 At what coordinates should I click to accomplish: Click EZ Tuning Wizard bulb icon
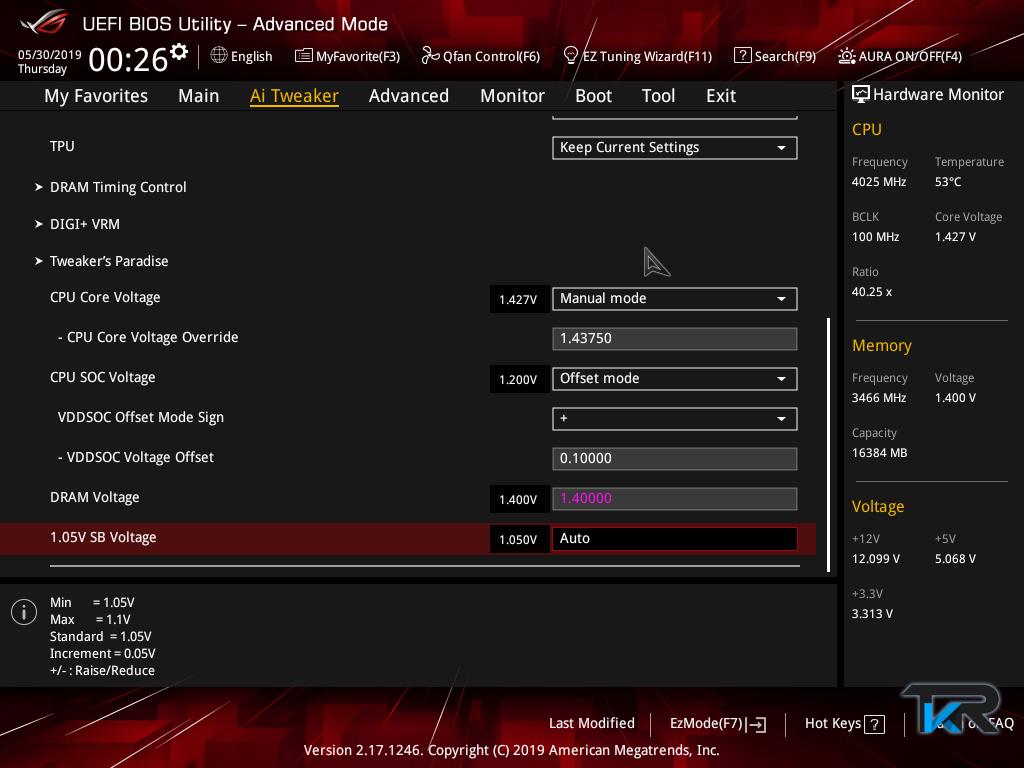570,56
